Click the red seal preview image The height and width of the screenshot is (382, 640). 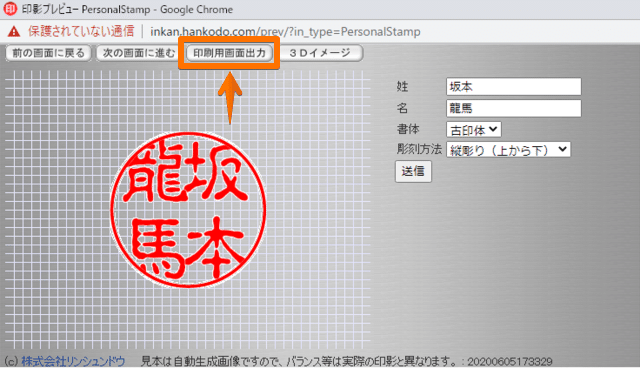click(x=188, y=210)
